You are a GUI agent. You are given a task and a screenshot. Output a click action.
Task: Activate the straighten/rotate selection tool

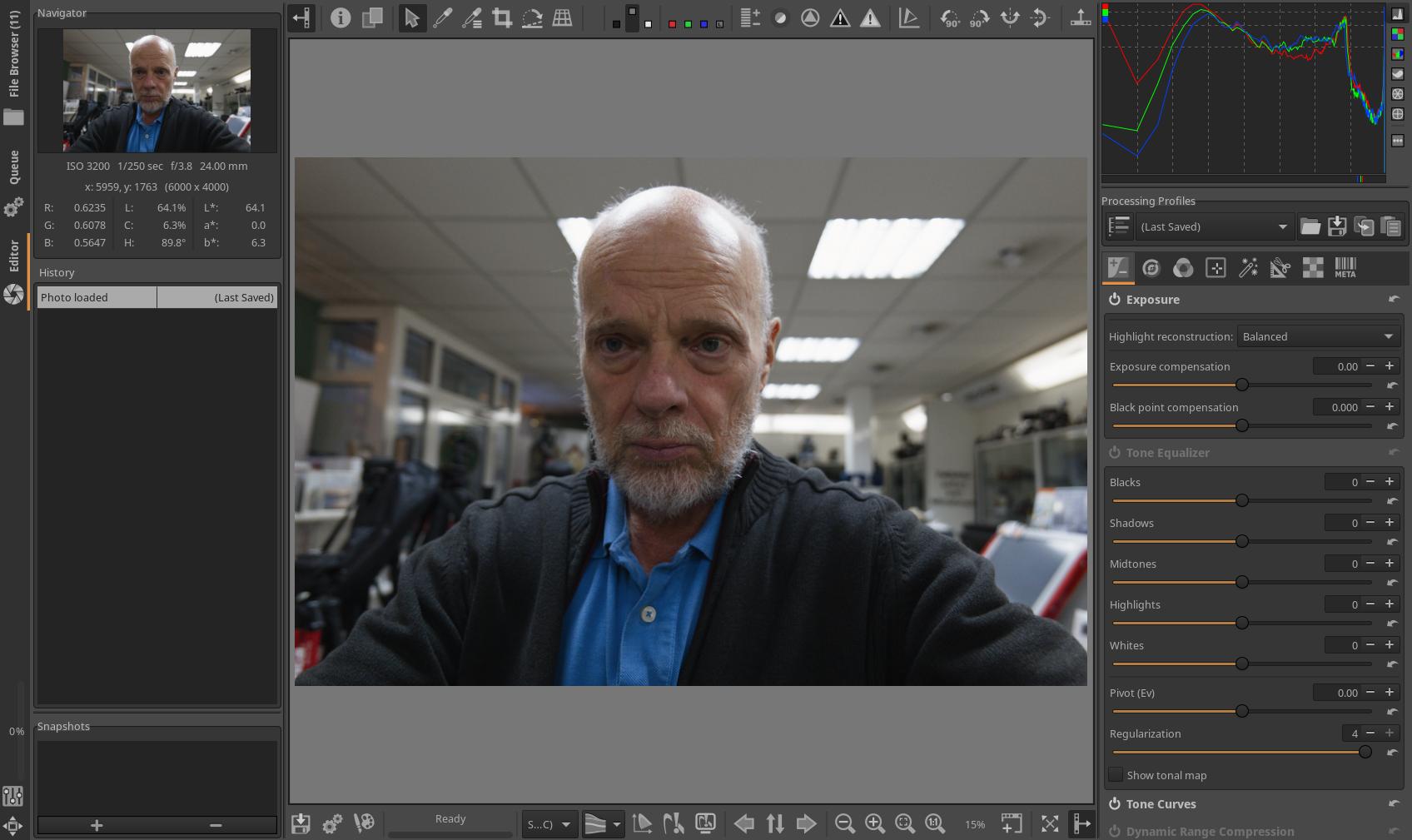pyautogui.click(x=532, y=18)
